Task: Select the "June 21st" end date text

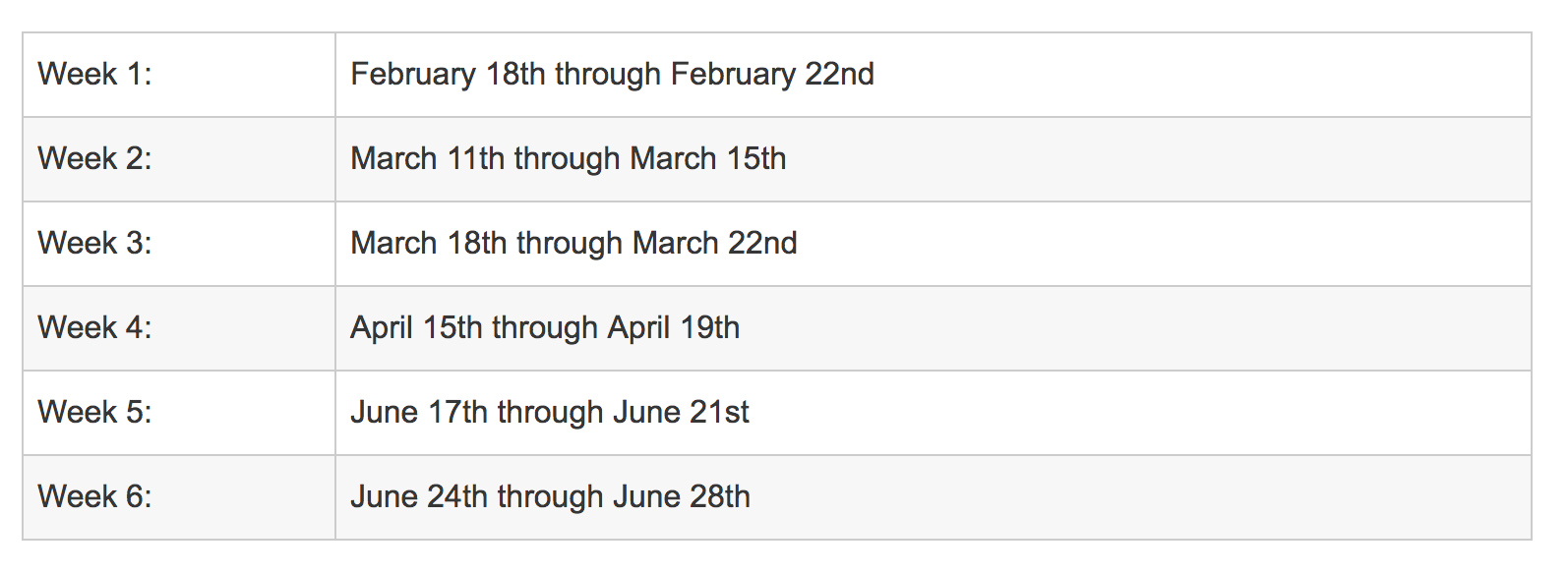Action: pos(681,413)
